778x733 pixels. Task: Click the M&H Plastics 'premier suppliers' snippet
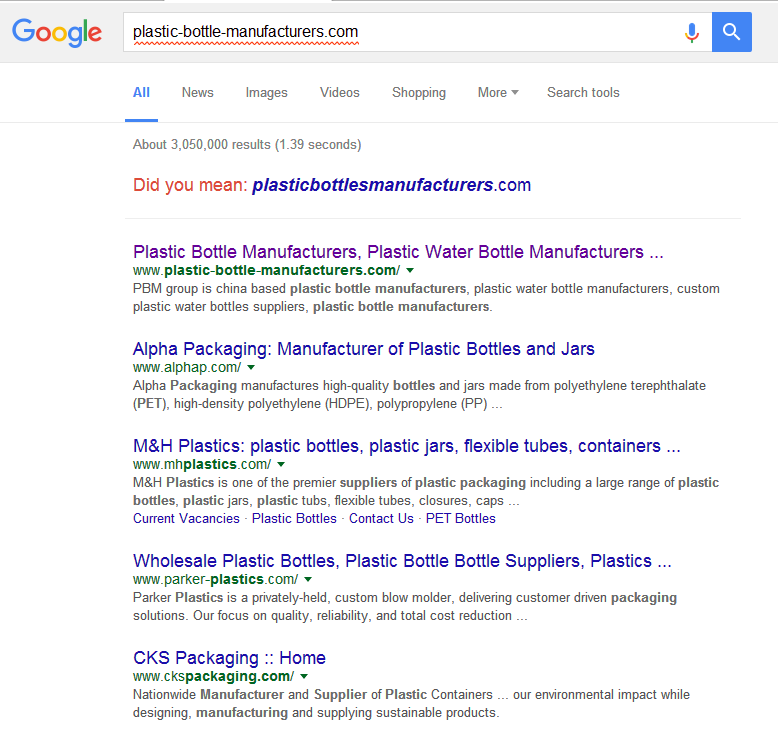[x=426, y=491]
